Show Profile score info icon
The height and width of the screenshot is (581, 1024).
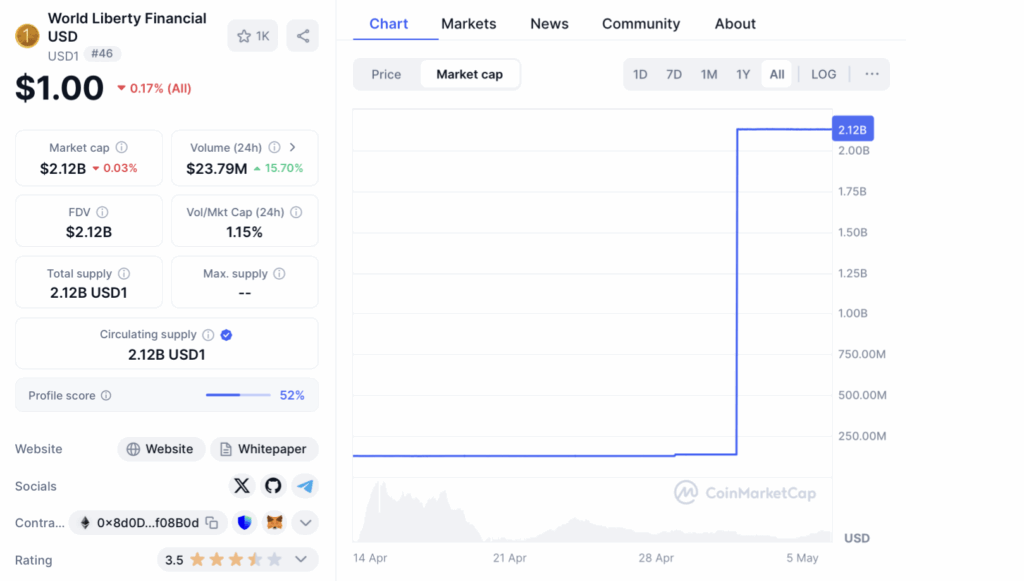[106, 396]
